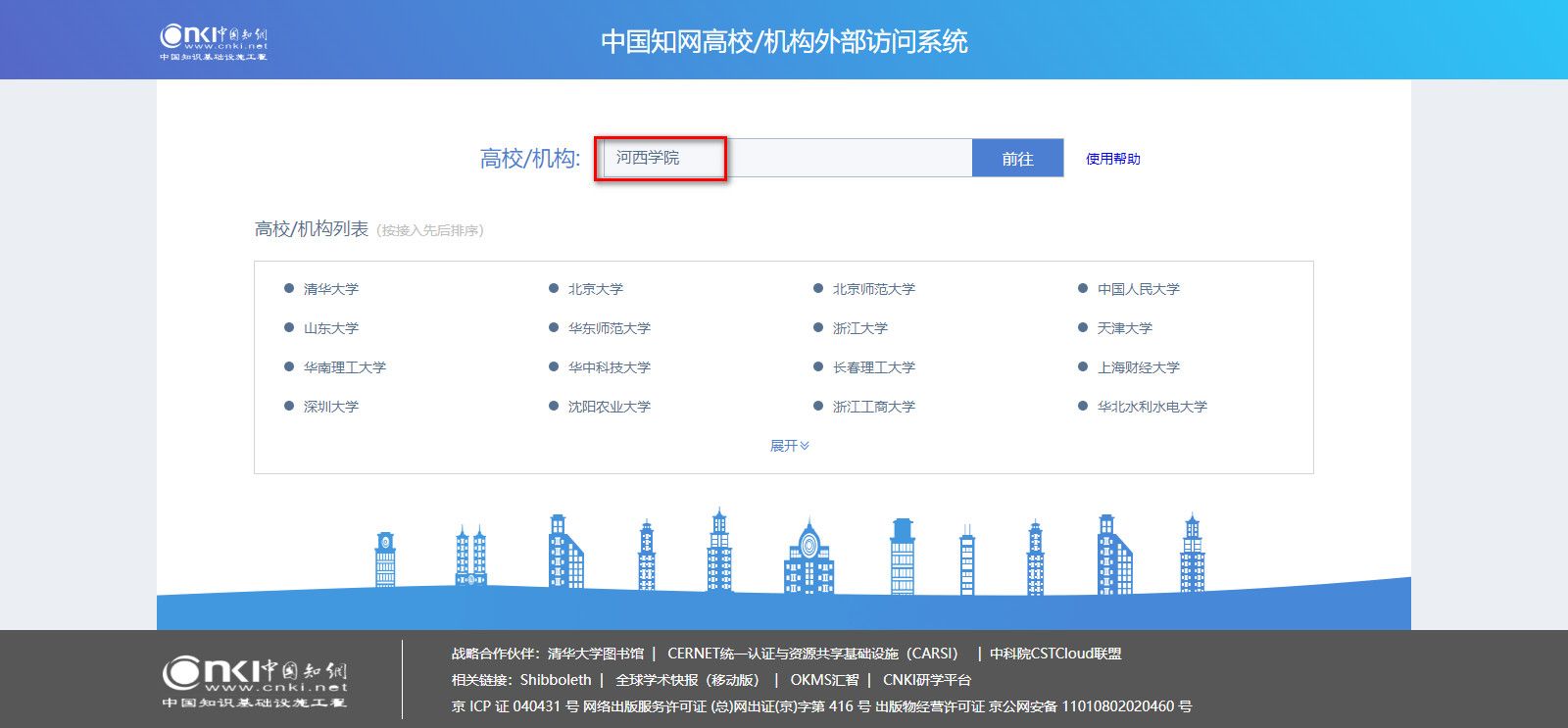
Task: Click the 前往 button
Action: pos(1017,159)
